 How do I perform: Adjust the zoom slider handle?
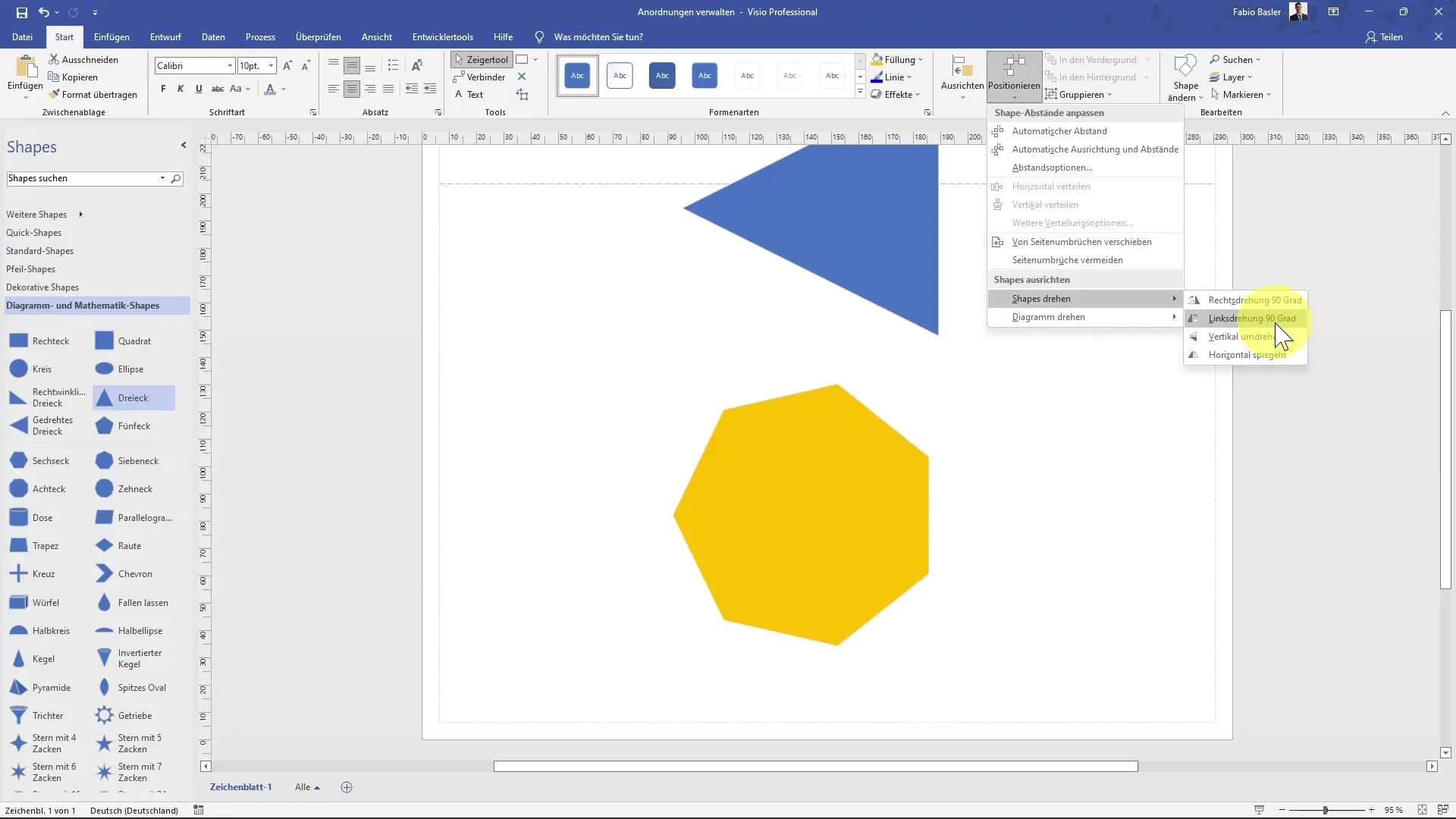coord(1326,810)
